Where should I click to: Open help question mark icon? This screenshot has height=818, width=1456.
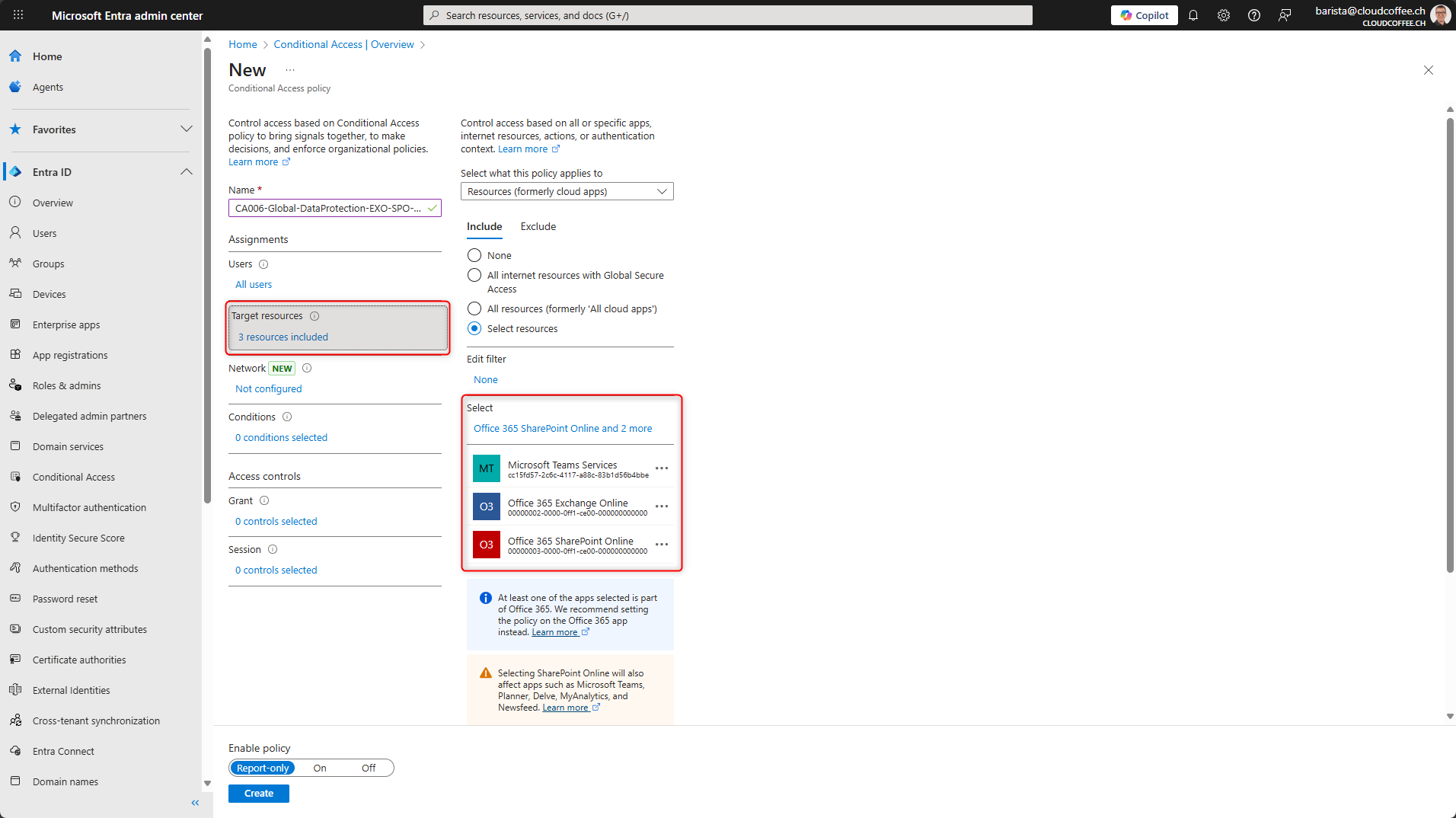click(1254, 15)
